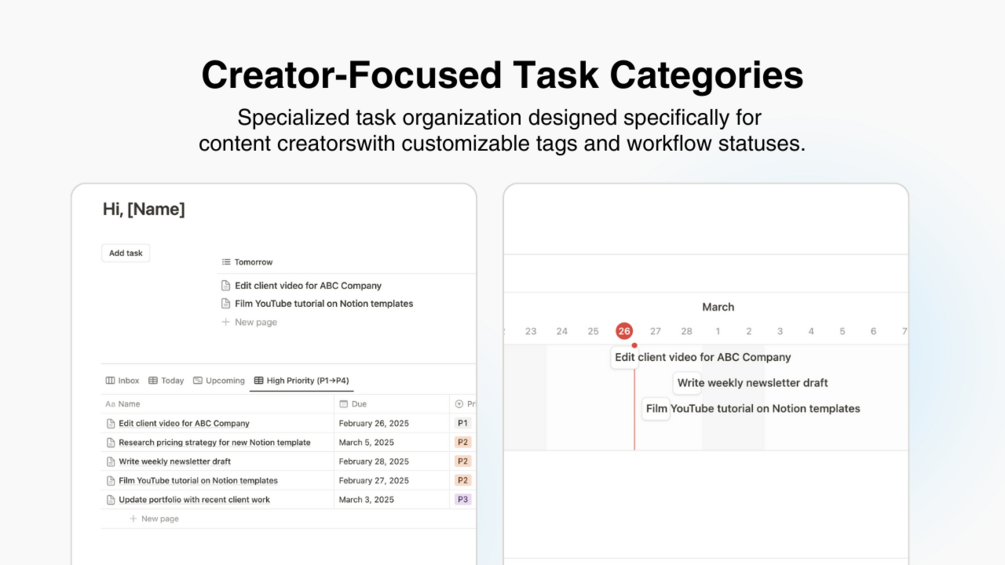
Task: Open Research pricing strategy for new Notion template row
Action: point(214,443)
